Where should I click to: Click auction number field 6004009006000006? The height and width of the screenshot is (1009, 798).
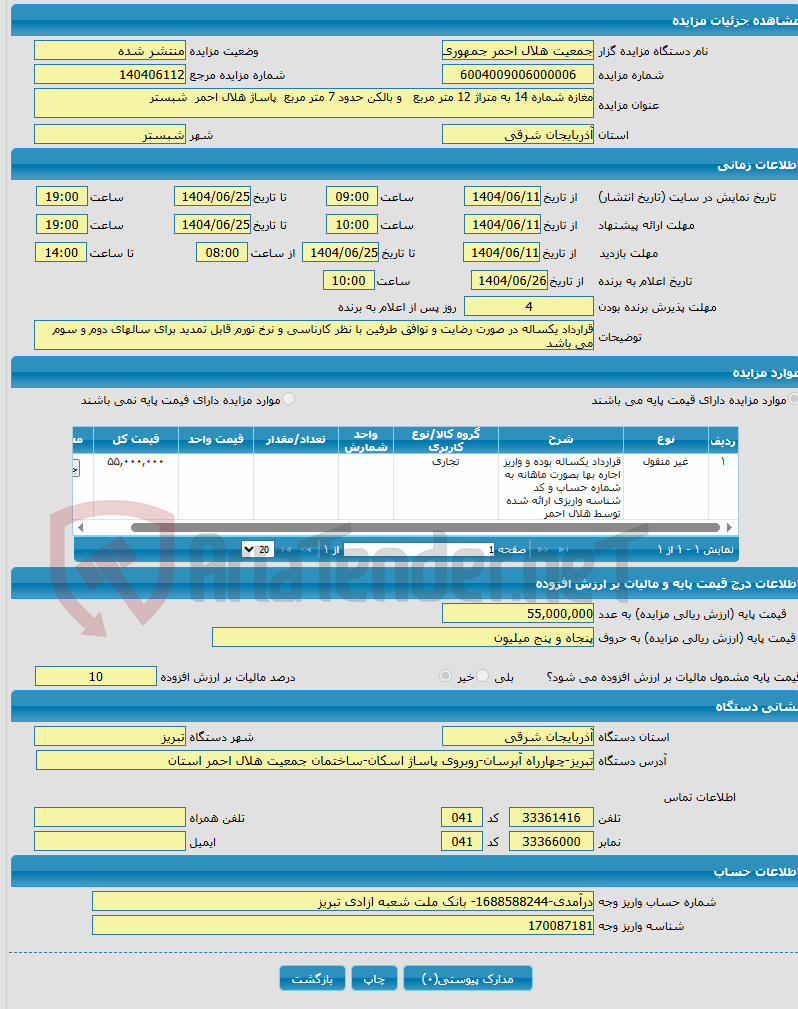click(x=517, y=75)
